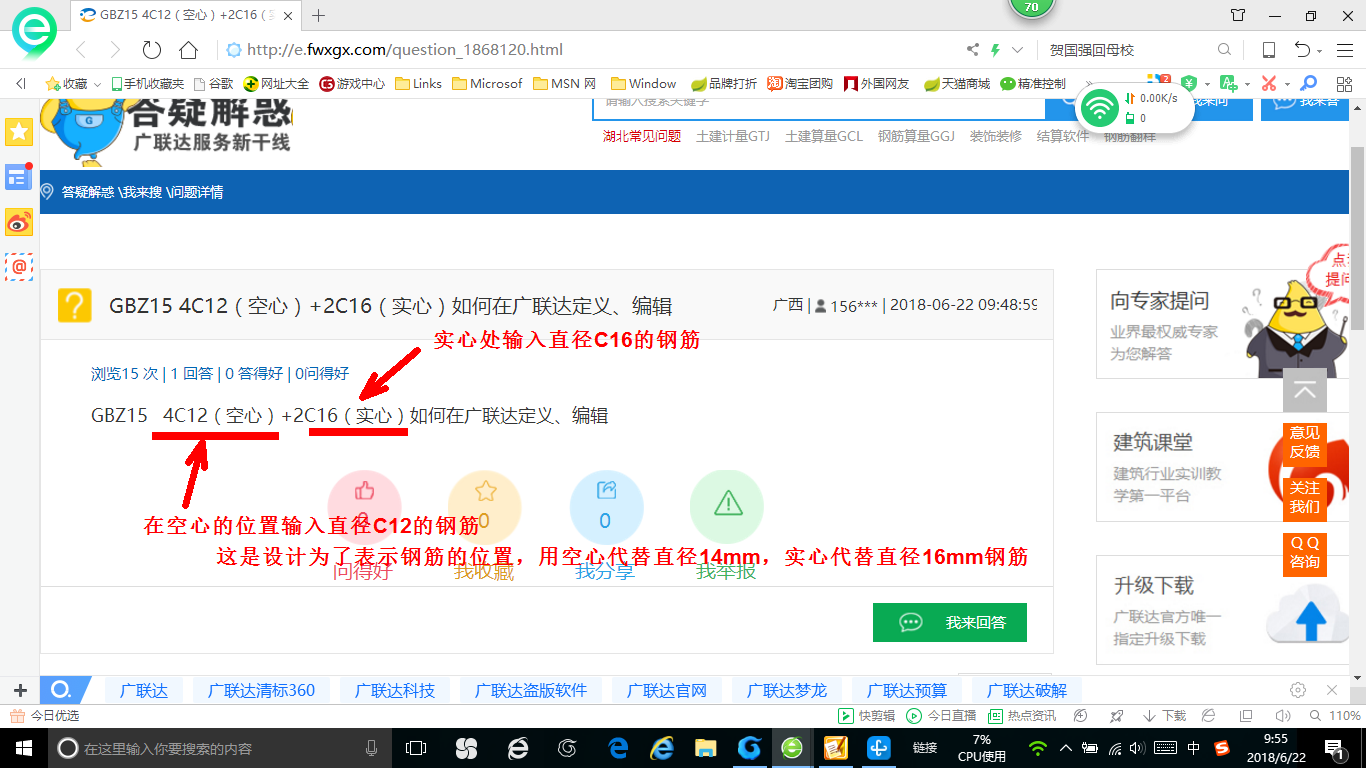Switch to the 广联达官网 tab at bottom
This screenshot has width=1366, height=768.
pyautogui.click(x=666, y=689)
